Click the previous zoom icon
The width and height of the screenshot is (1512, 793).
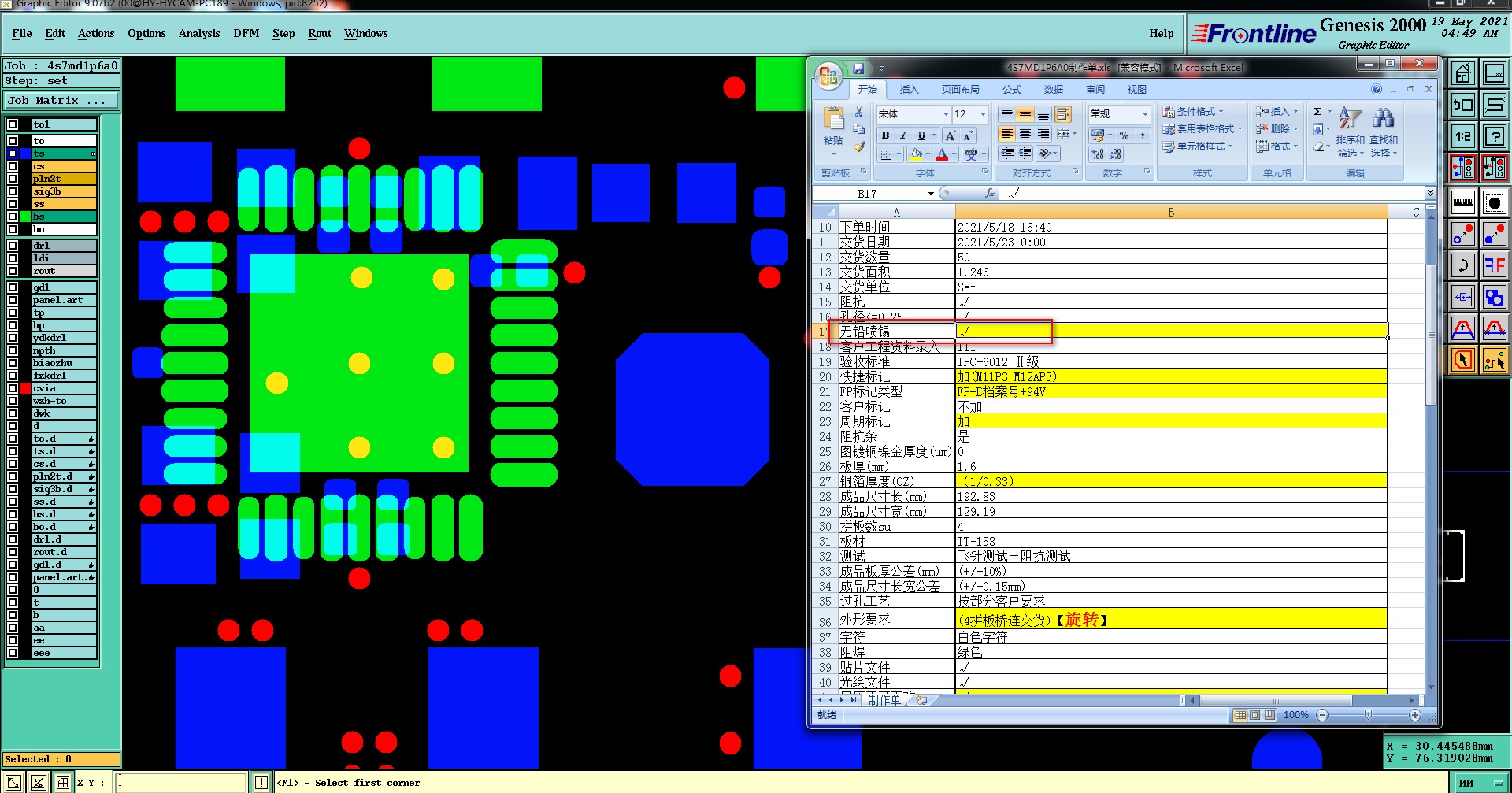click(1463, 105)
